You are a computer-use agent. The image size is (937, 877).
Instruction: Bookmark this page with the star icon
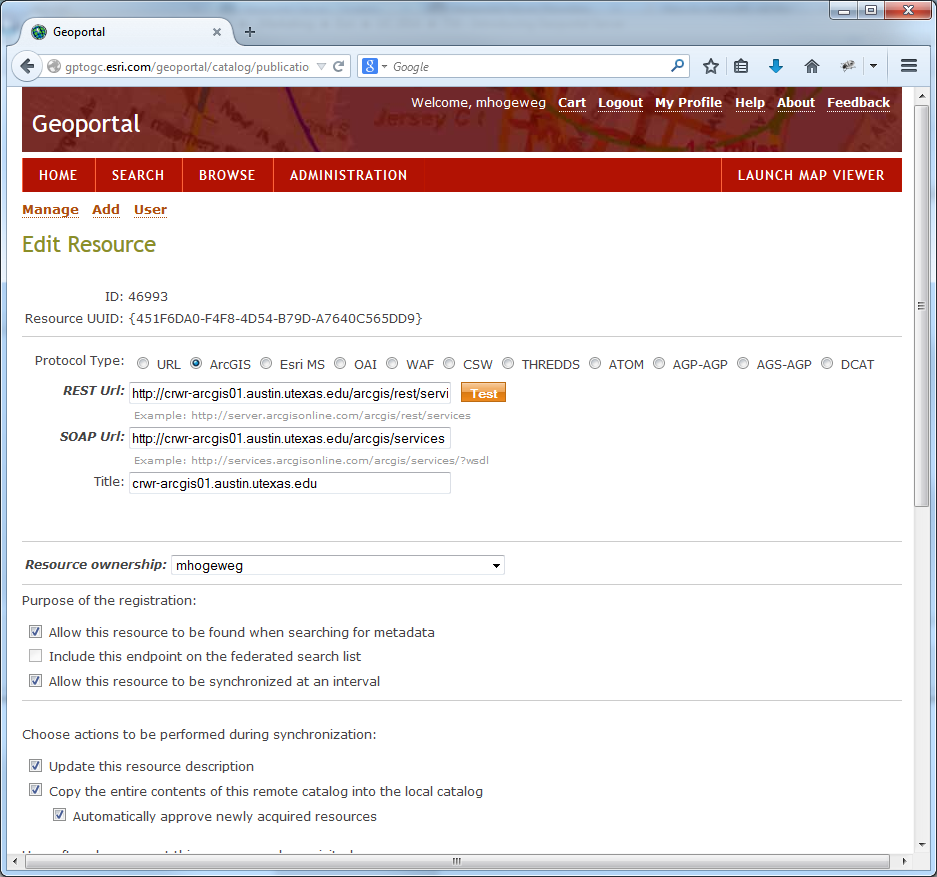click(711, 66)
